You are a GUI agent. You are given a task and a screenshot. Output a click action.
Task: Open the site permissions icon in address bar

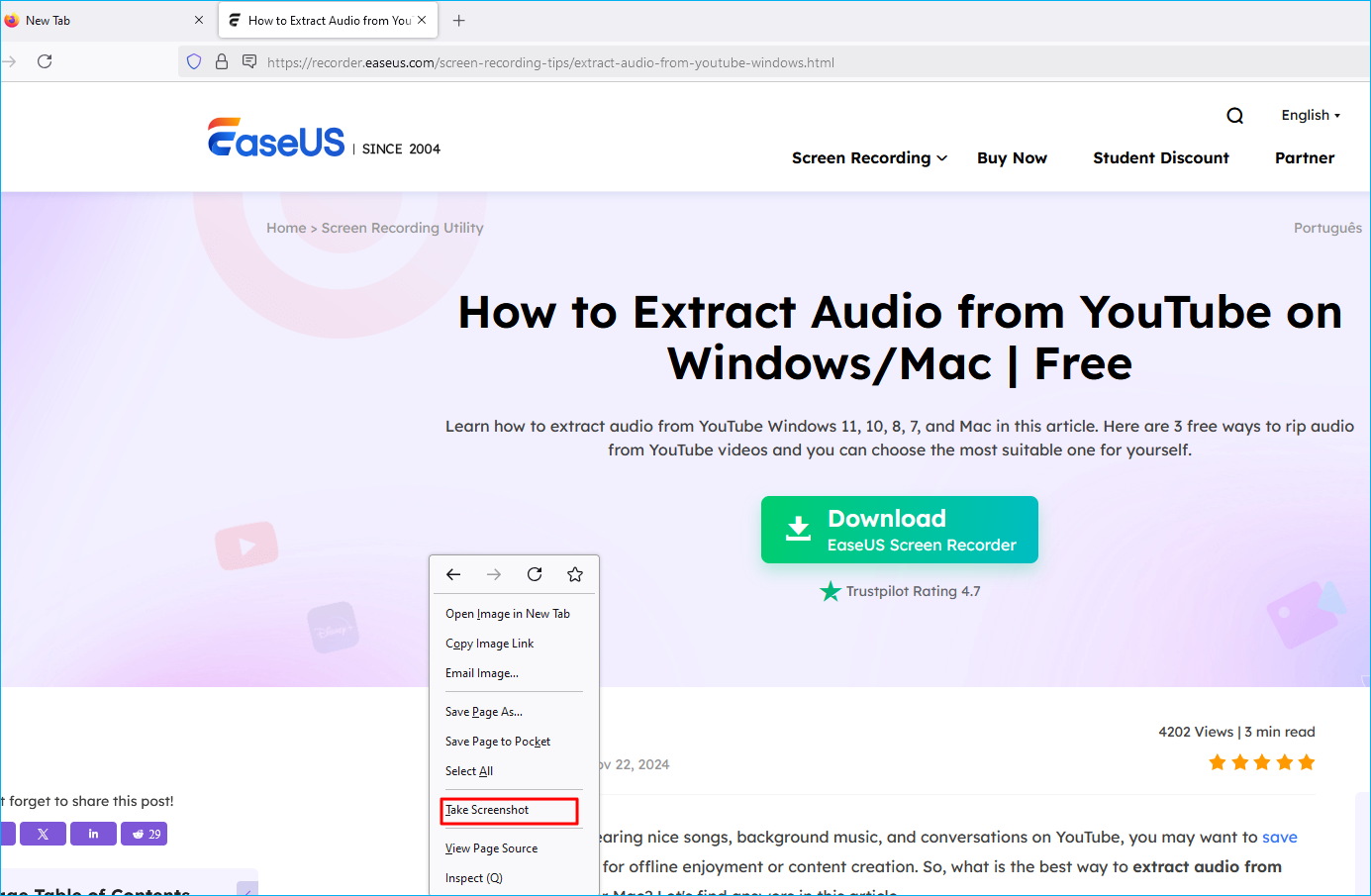pos(249,61)
